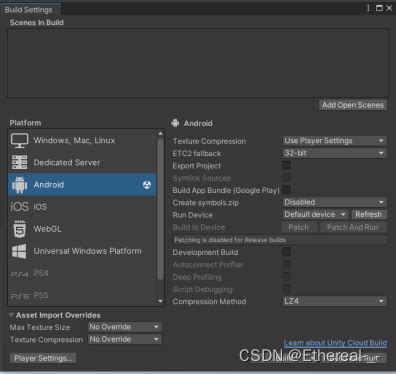Image resolution: width=396 pixels, height=374 pixels.
Task: Open the Texture Compression Use Player Settings dropdown
Action: tap(334, 141)
